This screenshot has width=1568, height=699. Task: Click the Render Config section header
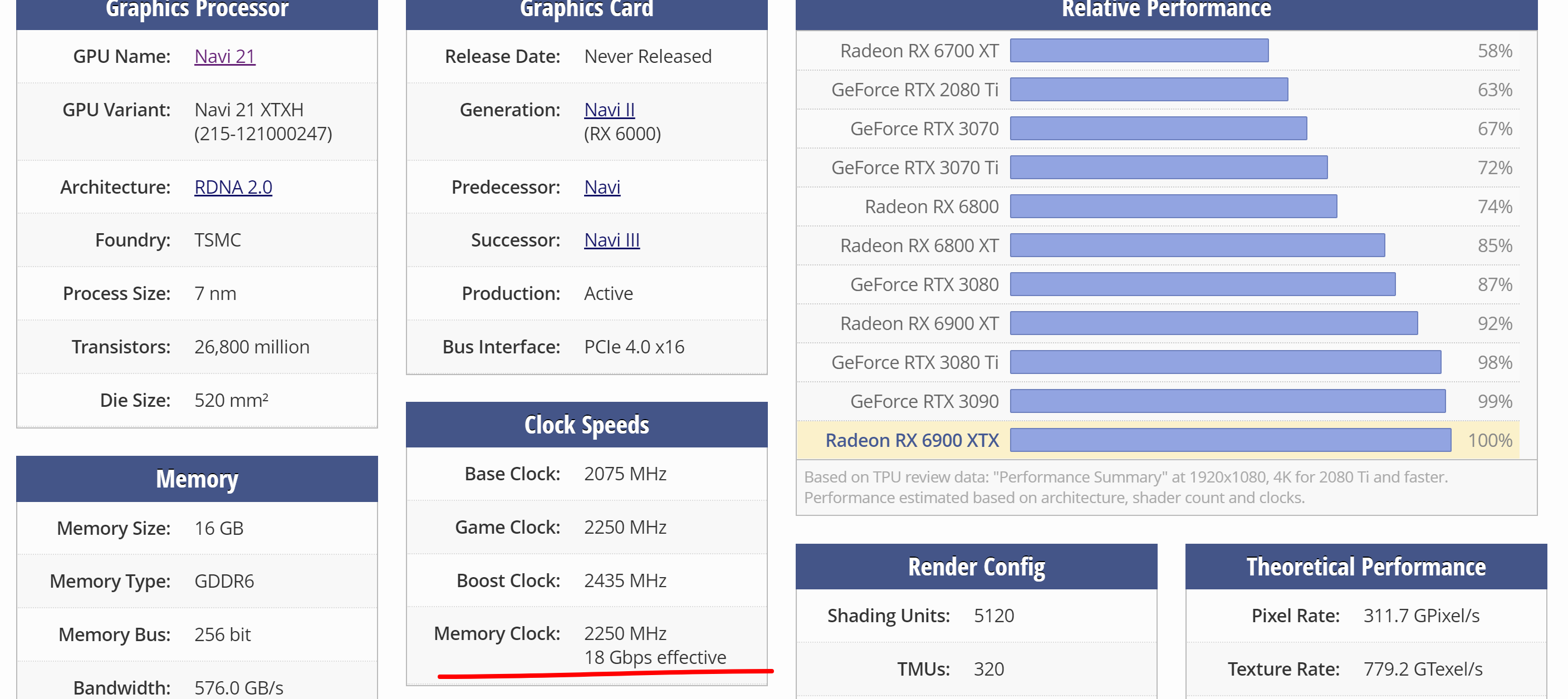coord(976,567)
